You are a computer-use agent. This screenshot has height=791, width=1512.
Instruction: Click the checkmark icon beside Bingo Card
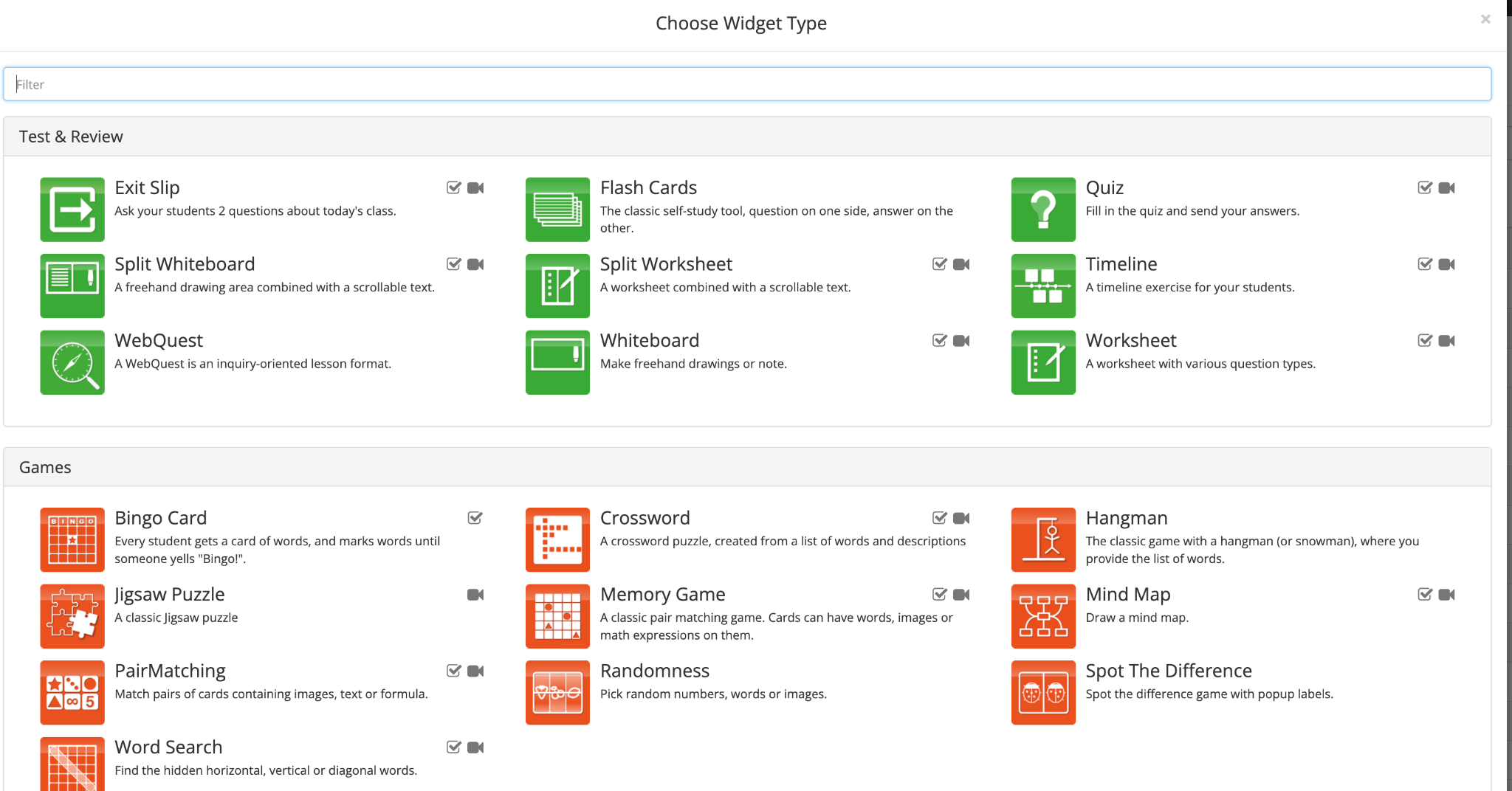click(x=475, y=518)
